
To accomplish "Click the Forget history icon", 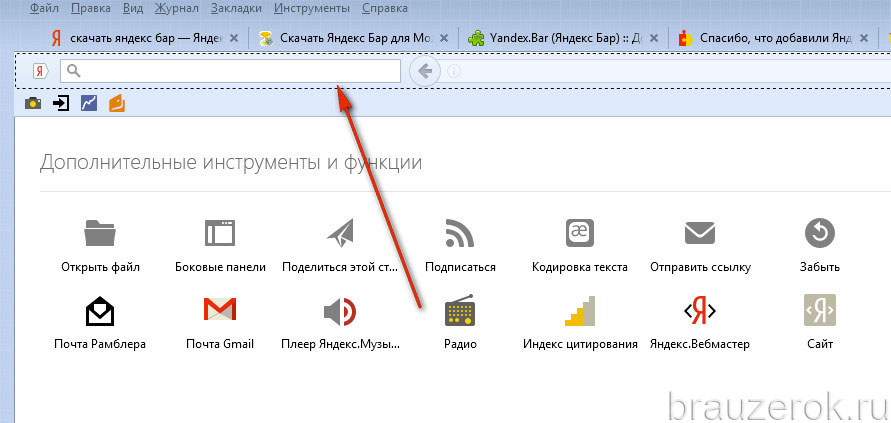I will (x=819, y=233).
